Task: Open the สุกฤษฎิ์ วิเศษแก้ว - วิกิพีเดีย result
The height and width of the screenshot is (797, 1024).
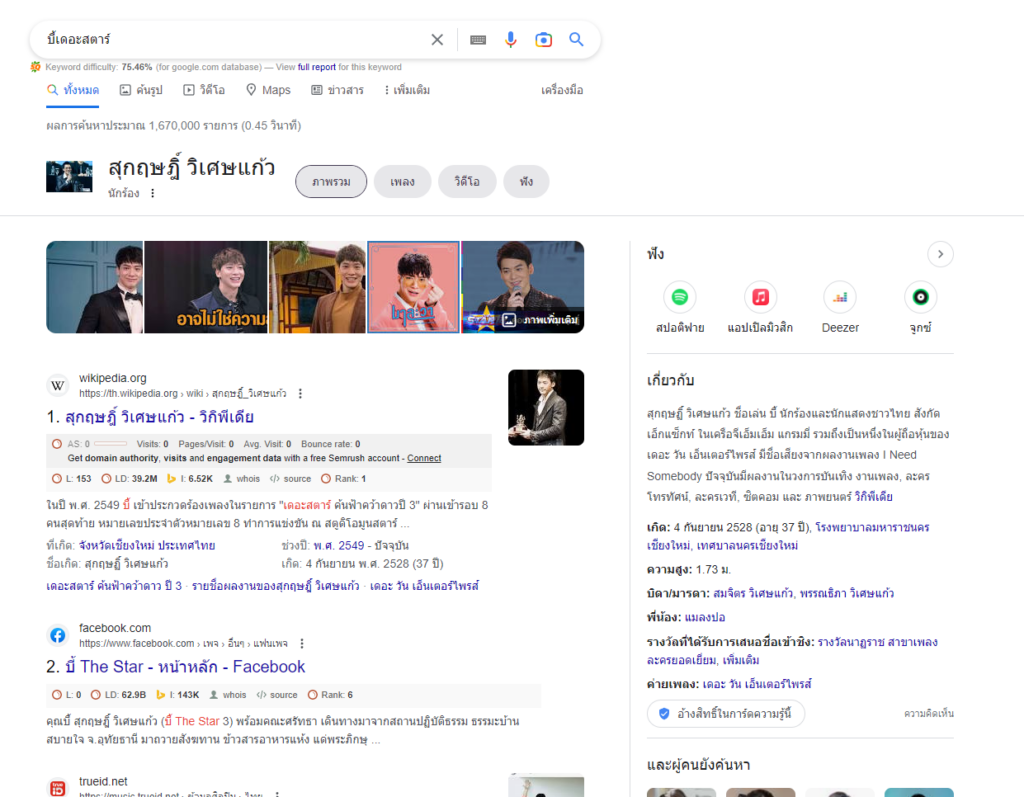Action: (159, 417)
